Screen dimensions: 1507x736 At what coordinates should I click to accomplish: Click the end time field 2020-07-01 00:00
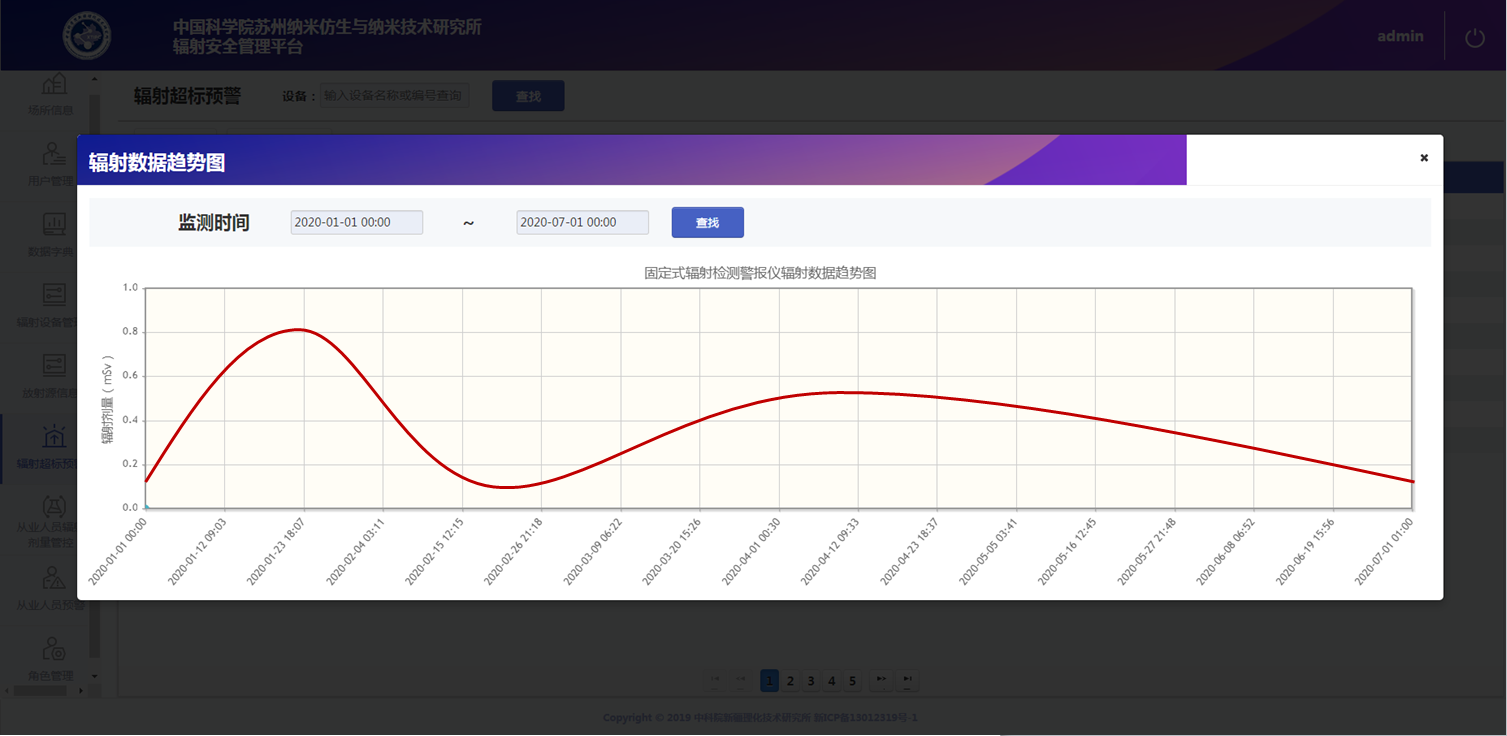582,222
